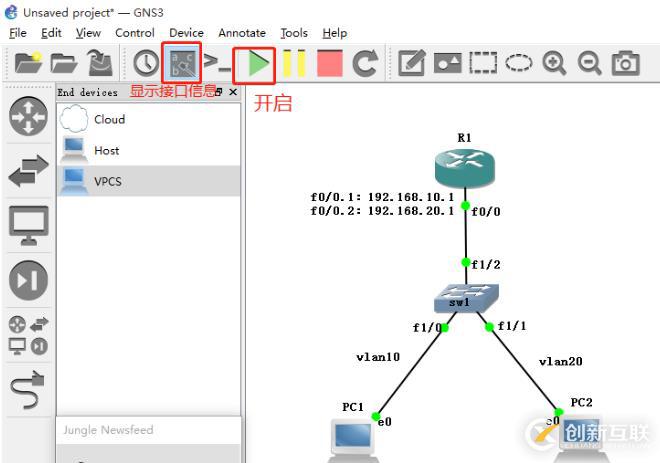The height and width of the screenshot is (463, 660).
Task: Start all devices with green play button
Action: [x=256, y=64]
